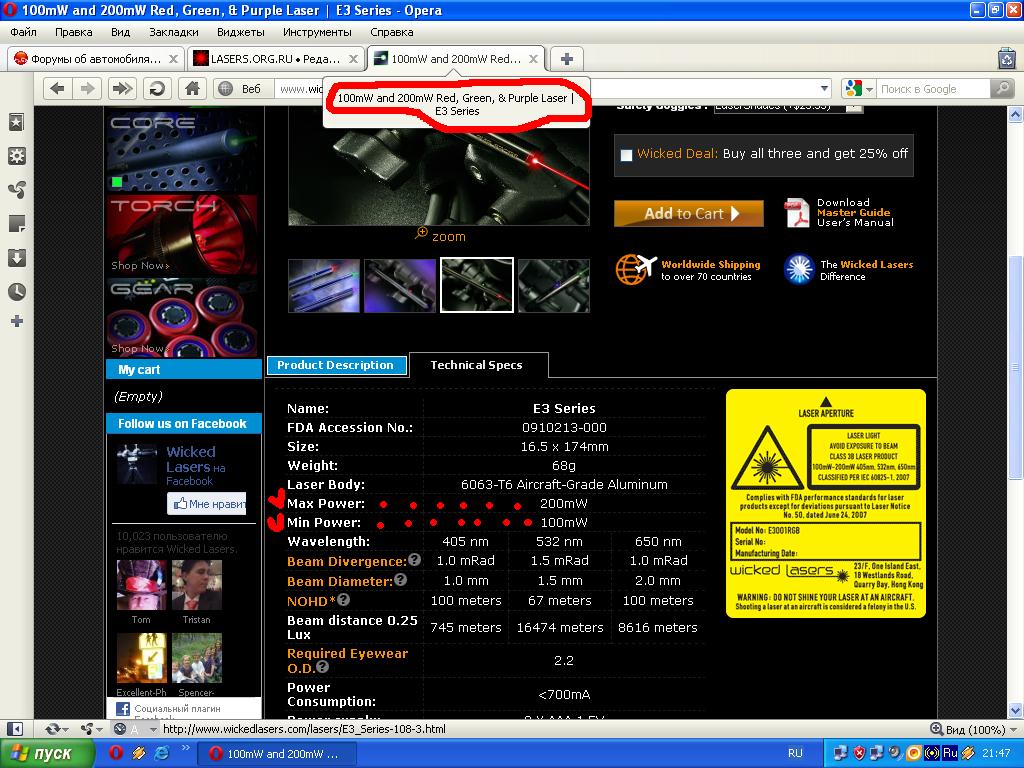Go back with the Back arrow

tap(58, 88)
